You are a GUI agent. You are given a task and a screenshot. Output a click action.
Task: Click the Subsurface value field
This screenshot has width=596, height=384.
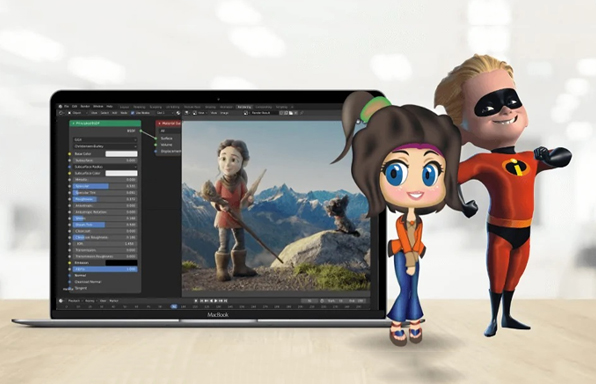tap(105, 160)
